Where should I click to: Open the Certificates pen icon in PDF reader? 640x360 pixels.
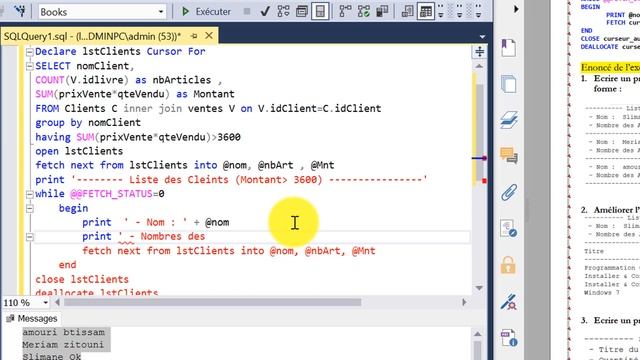click(x=509, y=302)
